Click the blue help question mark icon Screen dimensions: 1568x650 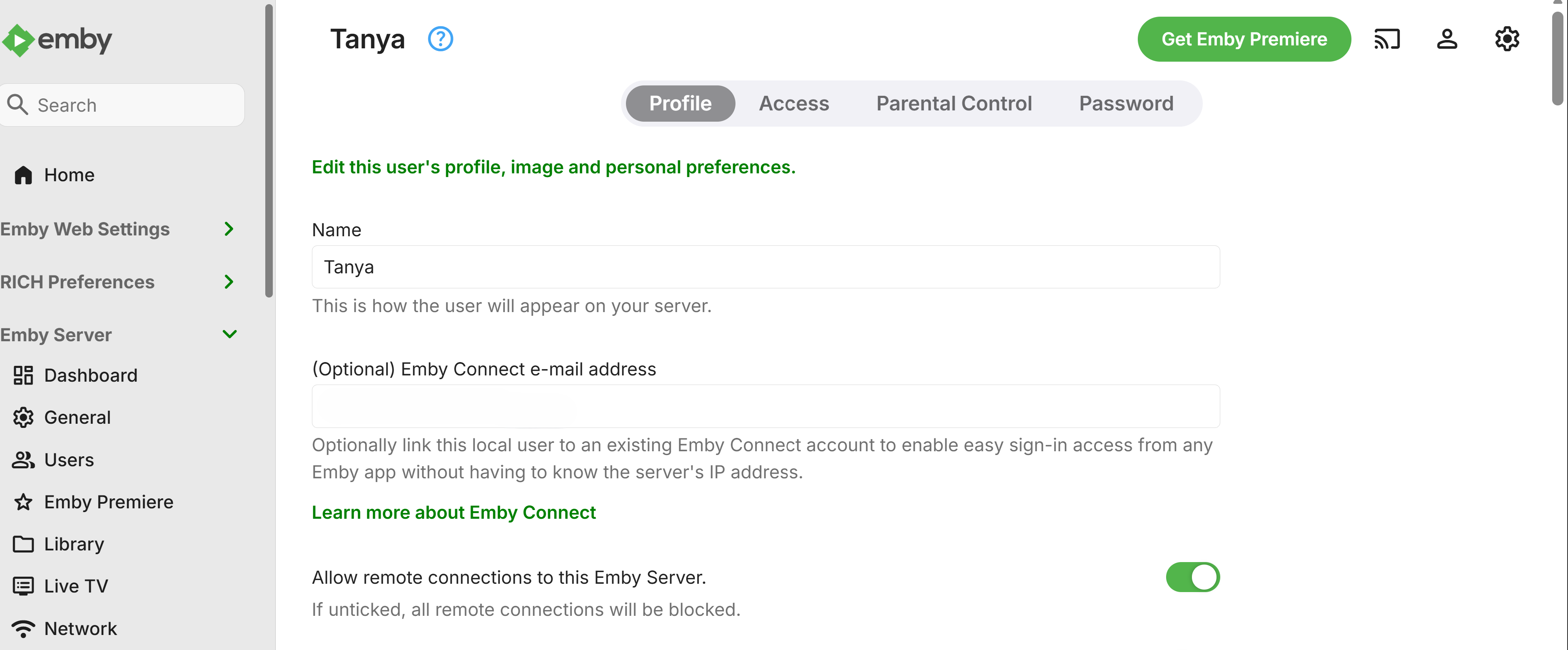pyautogui.click(x=440, y=39)
